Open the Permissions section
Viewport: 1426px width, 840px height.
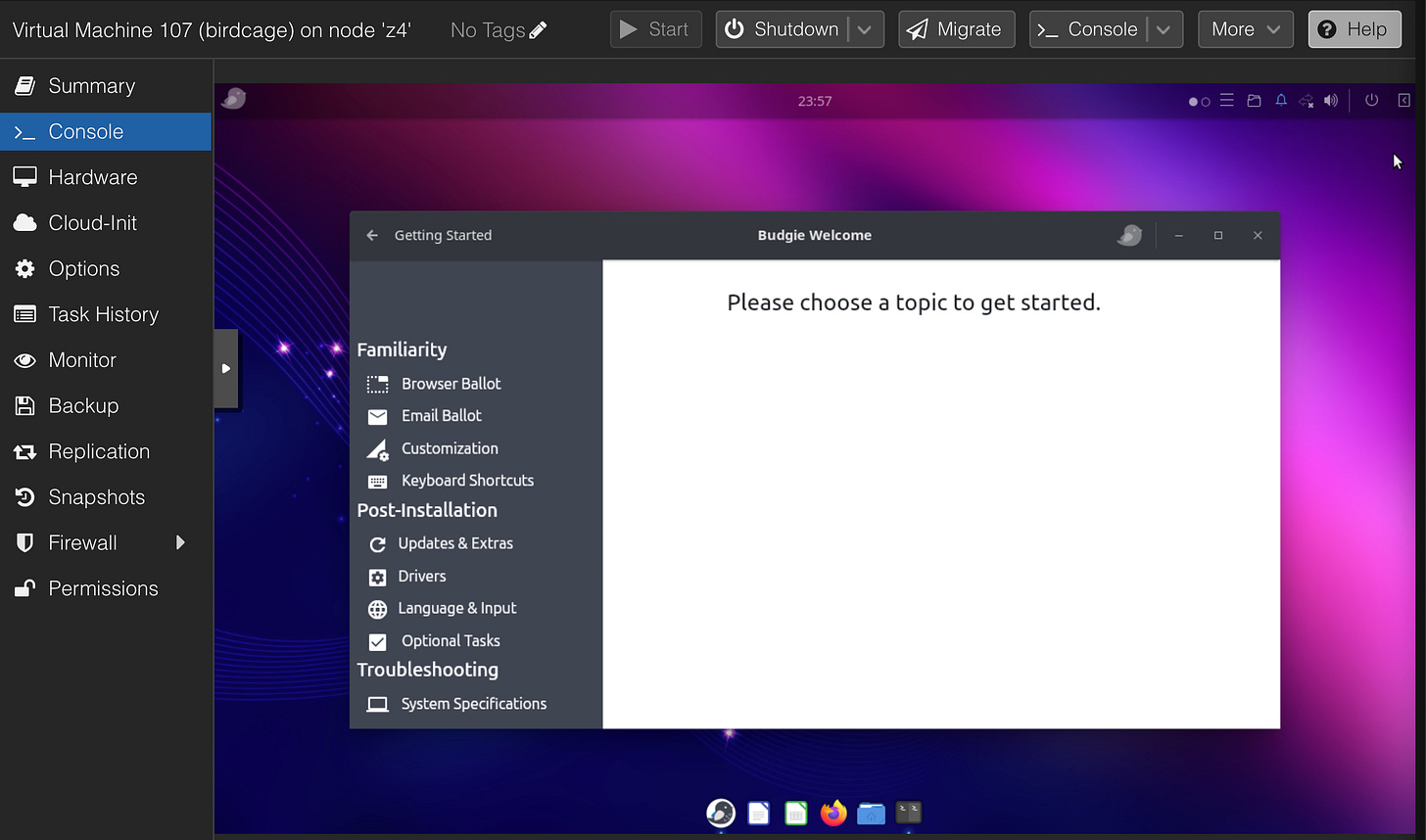coord(106,588)
